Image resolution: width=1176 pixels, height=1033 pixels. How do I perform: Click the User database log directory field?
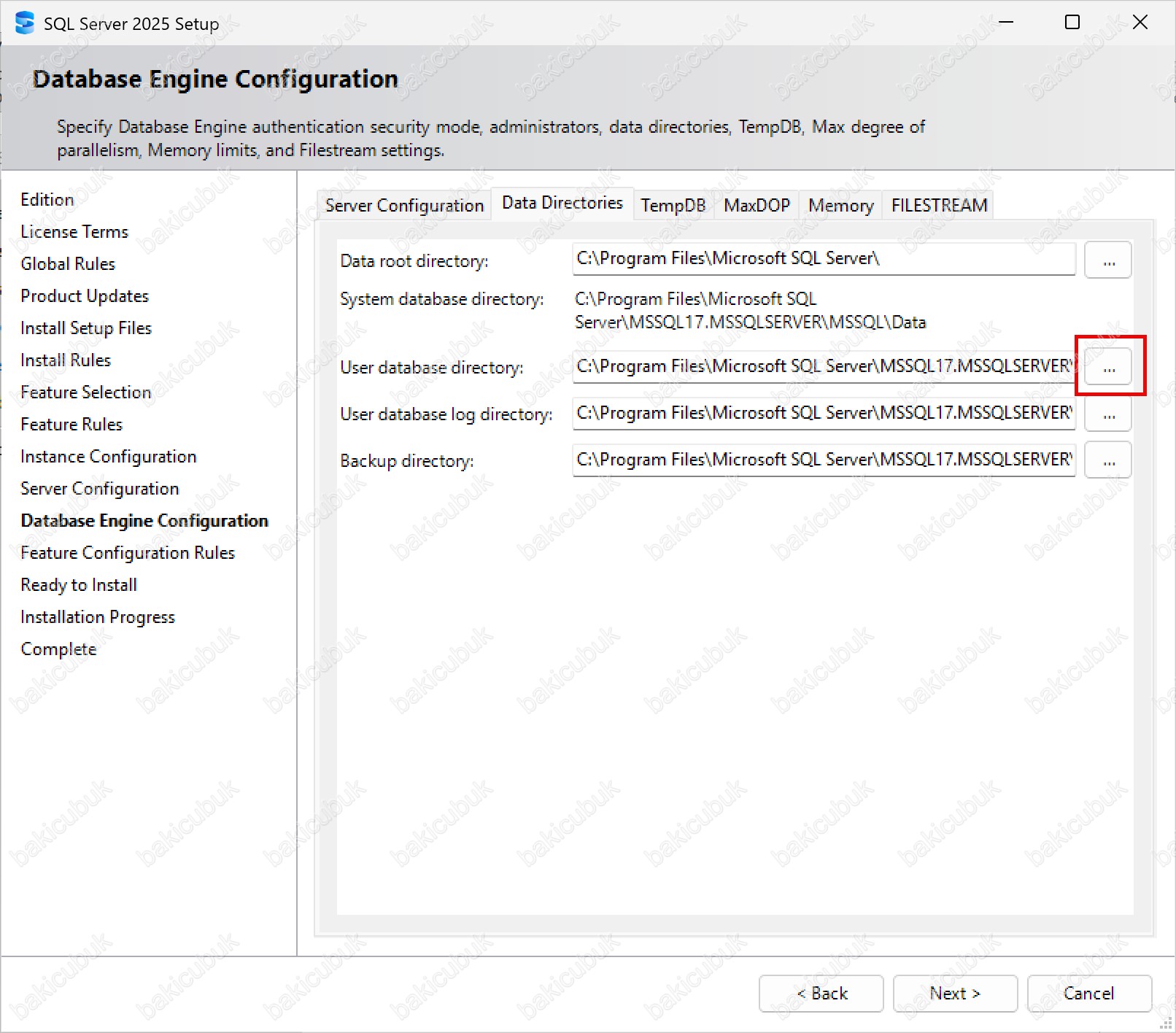pyautogui.click(x=823, y=413)
